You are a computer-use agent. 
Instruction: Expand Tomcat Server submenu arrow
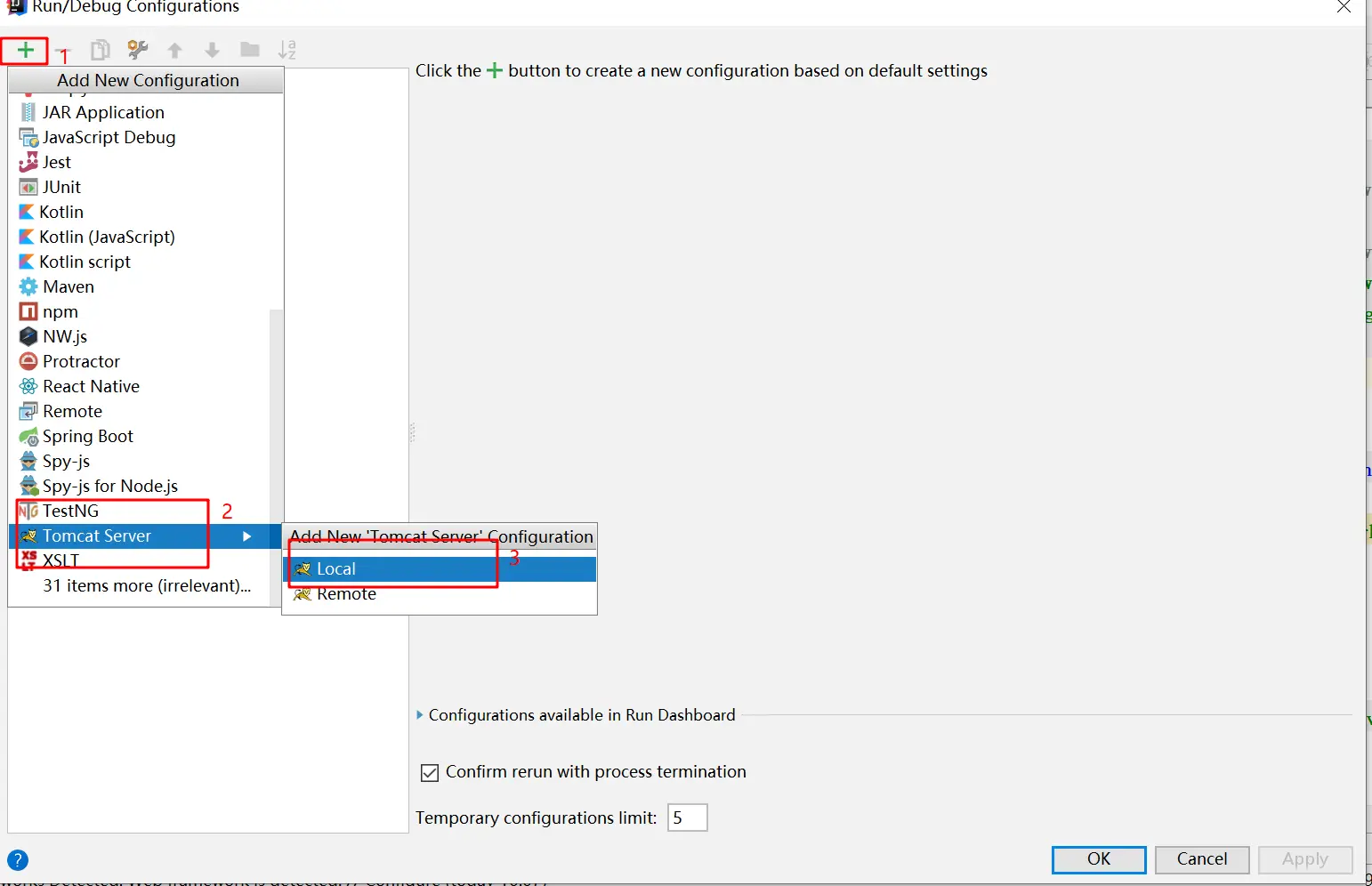tap(247, 536)
